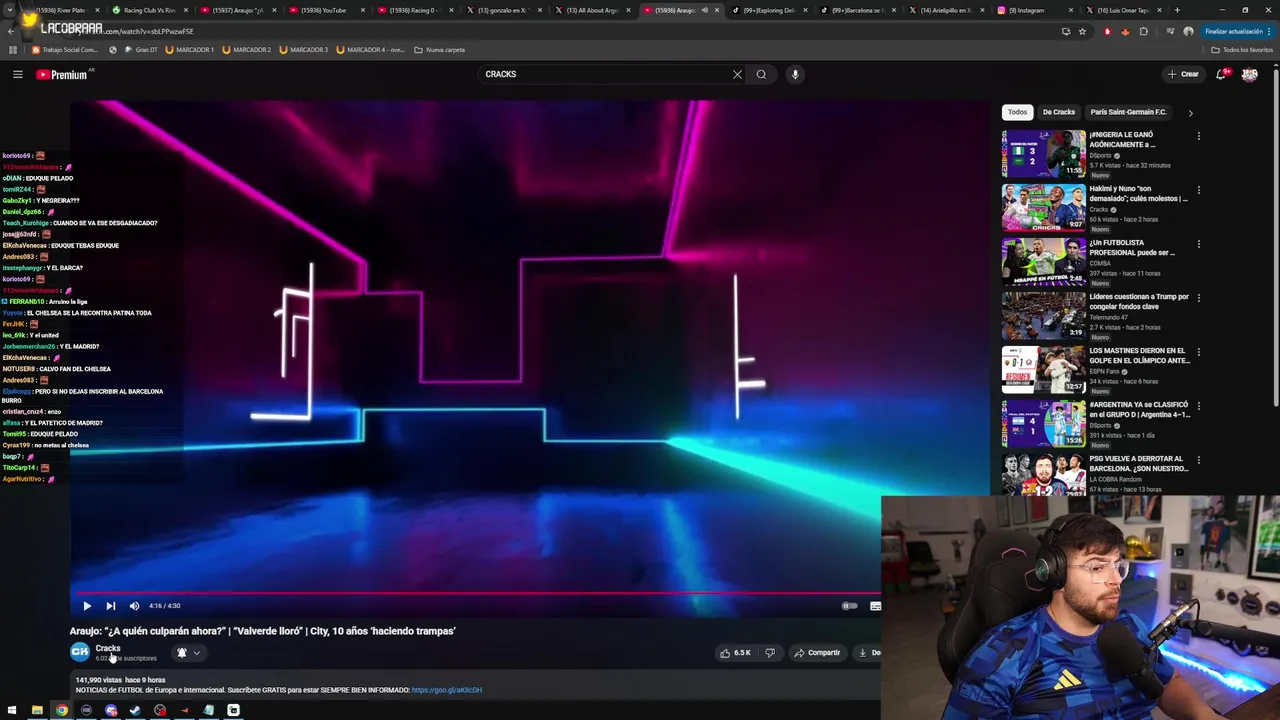Open the goo.gl link in description
The width and height of the screenshot is (1280, 720).
(447, 690)
